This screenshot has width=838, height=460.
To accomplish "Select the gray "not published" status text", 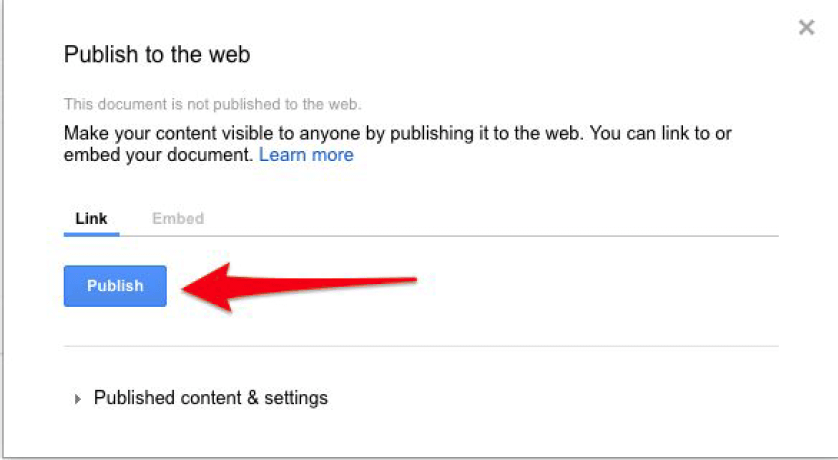I will (x=212, y=104).
